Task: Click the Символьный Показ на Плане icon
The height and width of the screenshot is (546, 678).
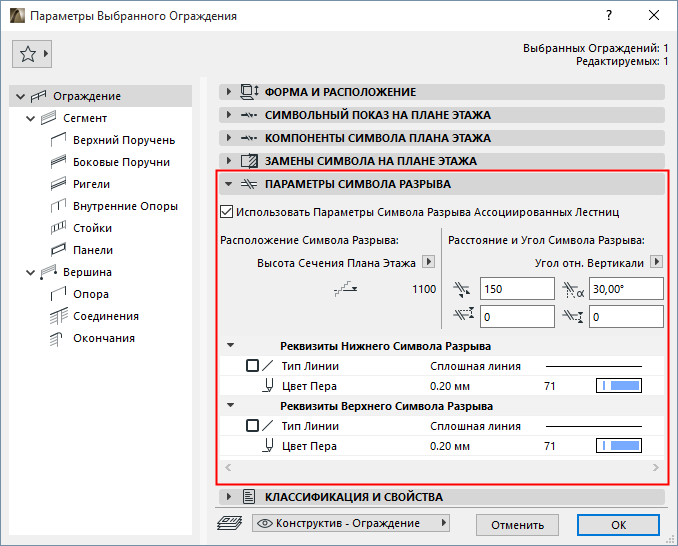Action: (x=249, y=115)
